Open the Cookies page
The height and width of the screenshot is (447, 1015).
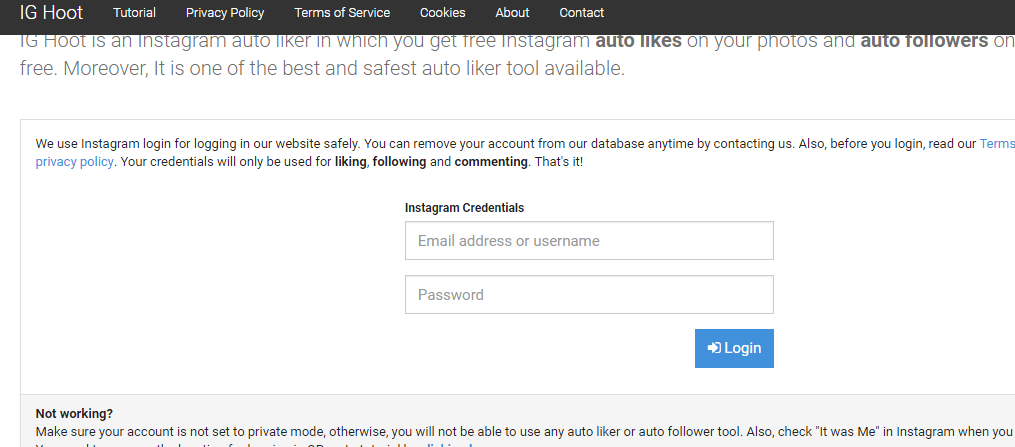tap(442, 13)
